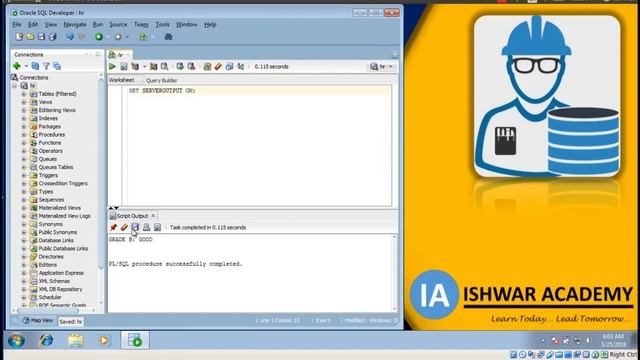Screen dimensions: 640x360
Task: Open the SQL Worksheet icon in main toolbar
Action: tap(142, 37)
